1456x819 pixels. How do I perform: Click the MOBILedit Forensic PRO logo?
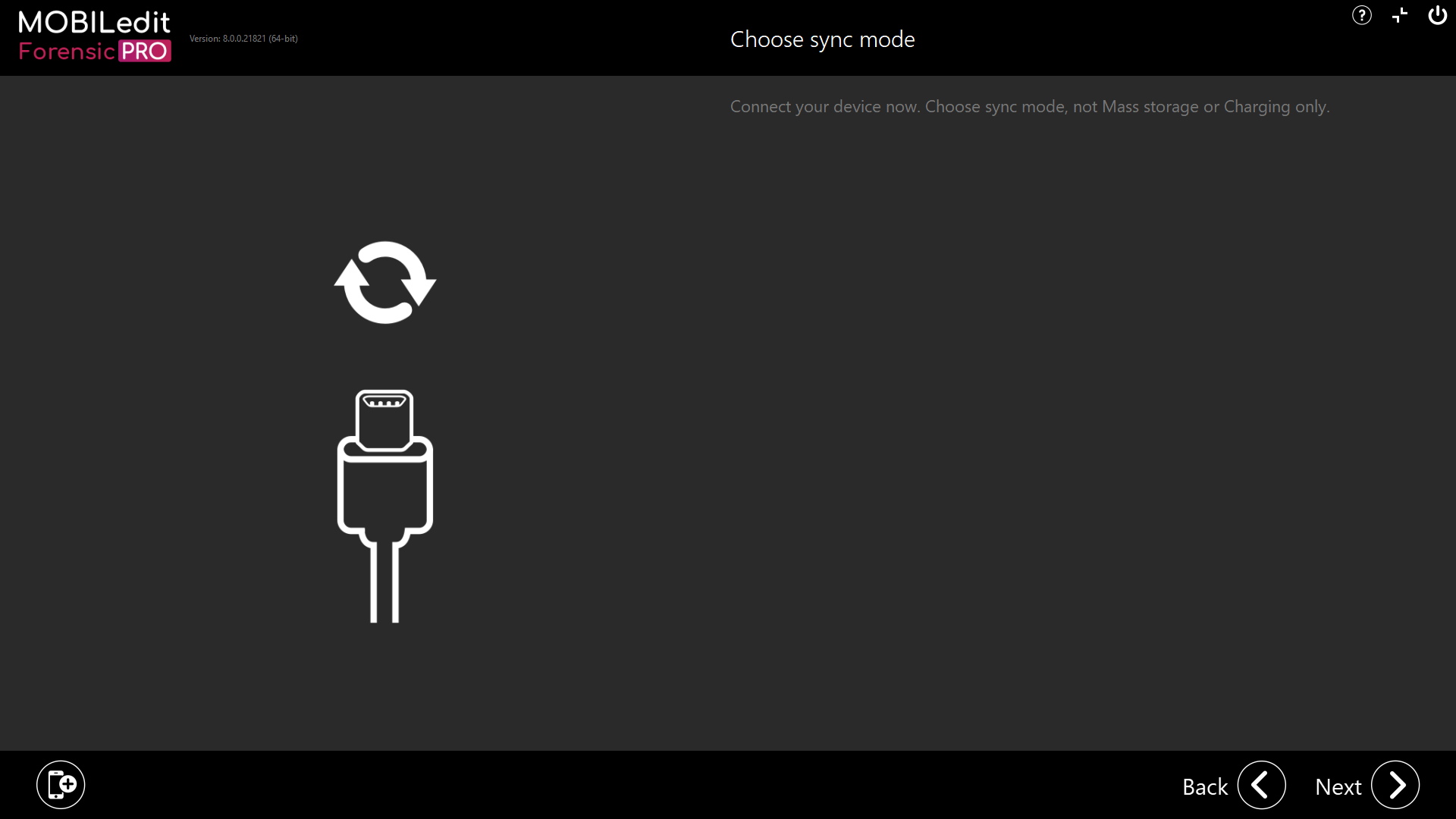point(94,34)
